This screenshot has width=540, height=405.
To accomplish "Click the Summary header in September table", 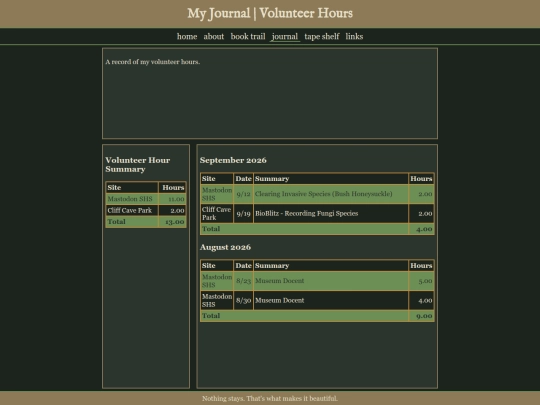I will (x=331, y=179).
